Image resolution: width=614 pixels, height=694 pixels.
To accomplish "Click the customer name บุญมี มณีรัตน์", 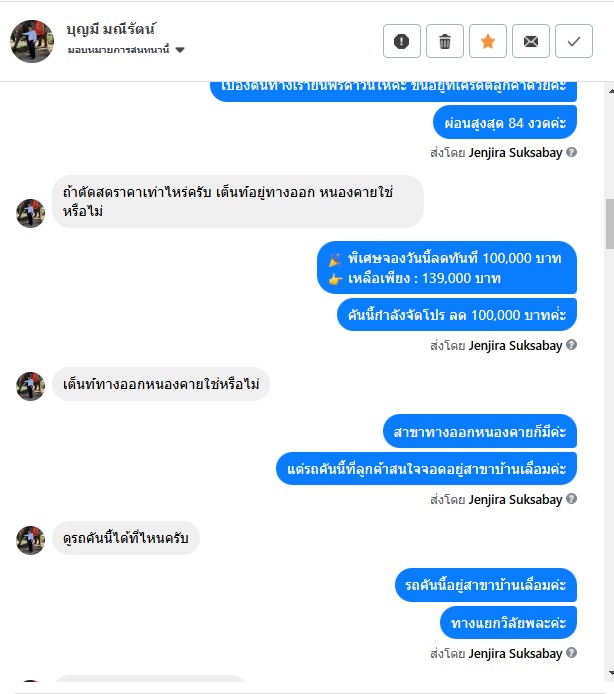I will click(x=111, y=29).
